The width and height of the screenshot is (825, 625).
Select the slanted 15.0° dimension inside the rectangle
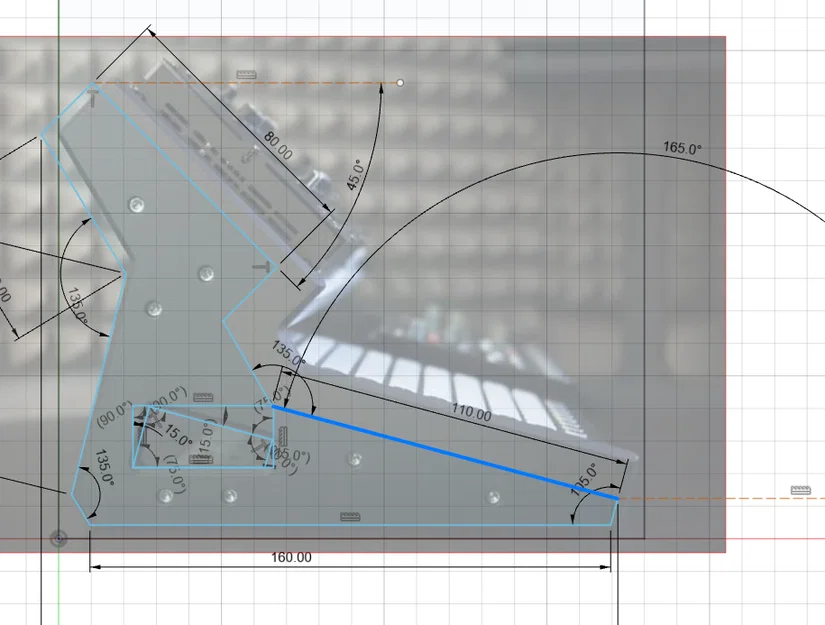[178, 435]
